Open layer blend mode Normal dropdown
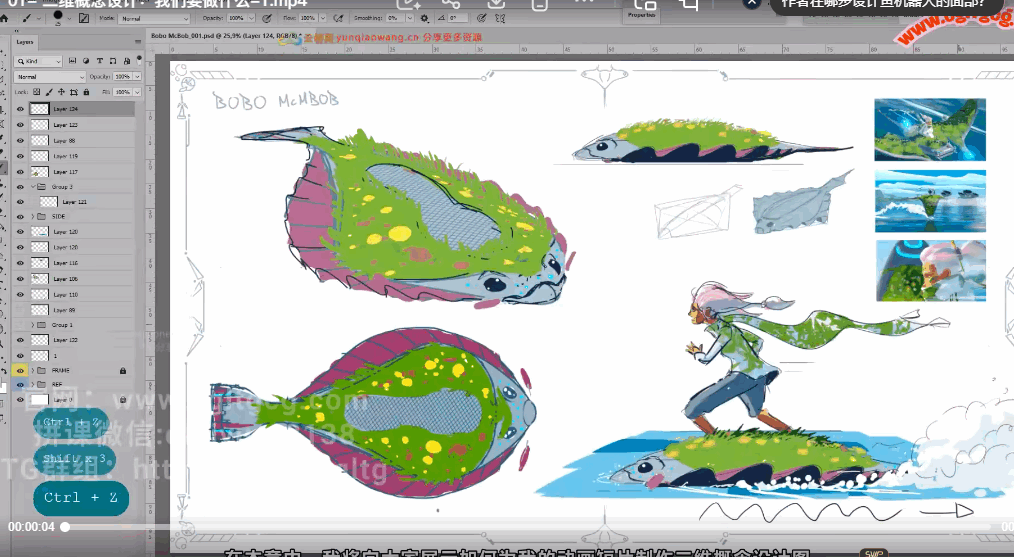The image size is (1014, 557). click(50, 76)
